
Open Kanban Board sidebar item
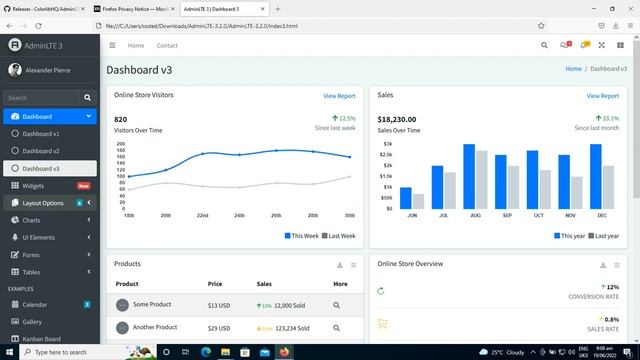point(50,339)
